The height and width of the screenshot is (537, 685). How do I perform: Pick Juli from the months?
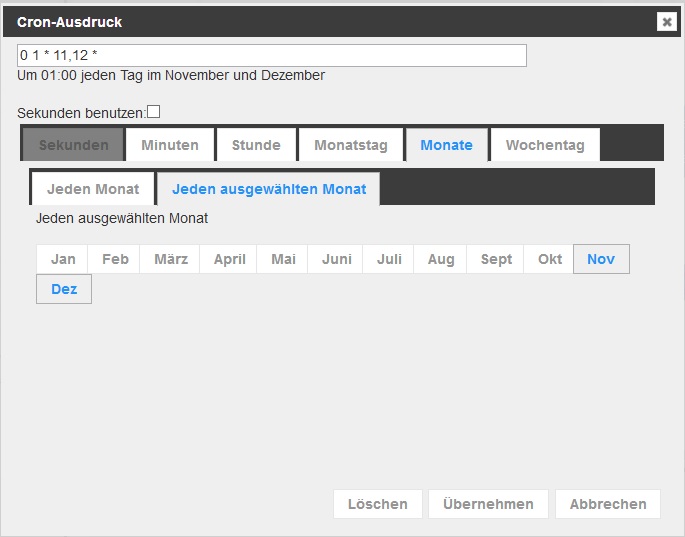point(389,259)
